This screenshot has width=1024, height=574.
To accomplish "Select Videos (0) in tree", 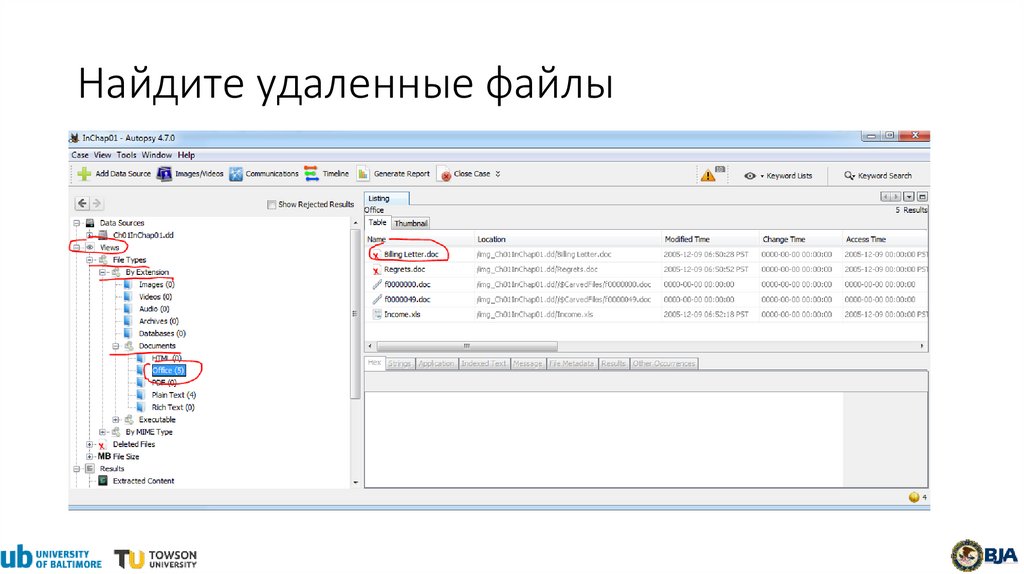I will pyautogui.click(x=155, y=296).
